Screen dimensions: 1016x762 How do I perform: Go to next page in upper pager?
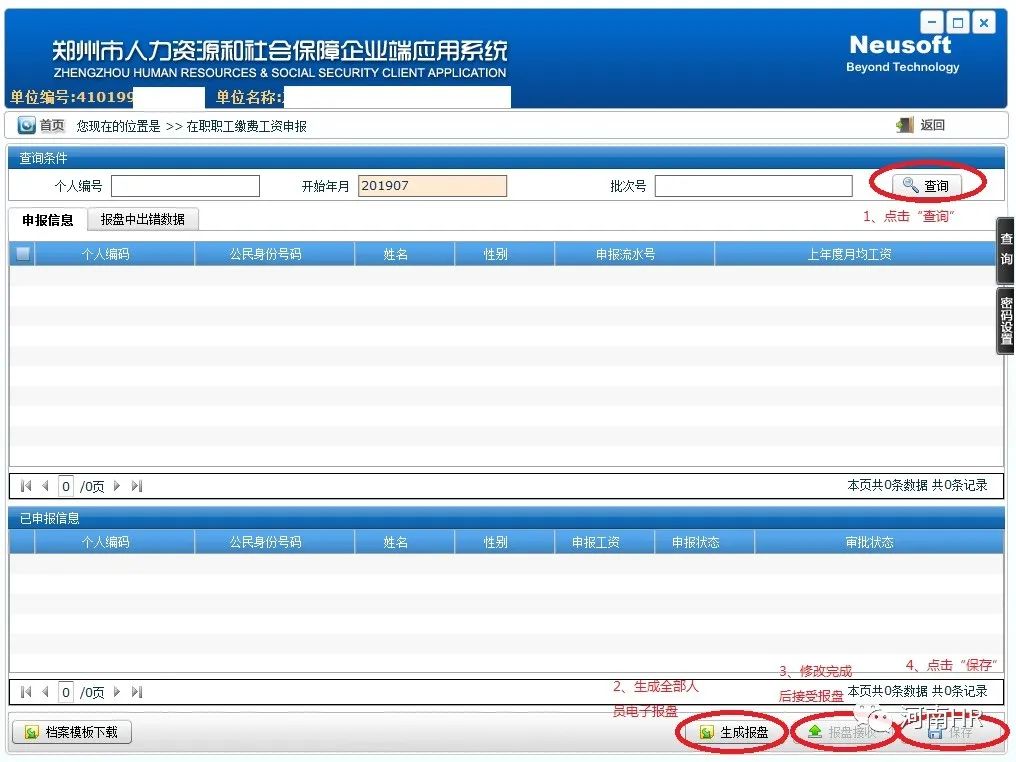(x=117, y=486)
